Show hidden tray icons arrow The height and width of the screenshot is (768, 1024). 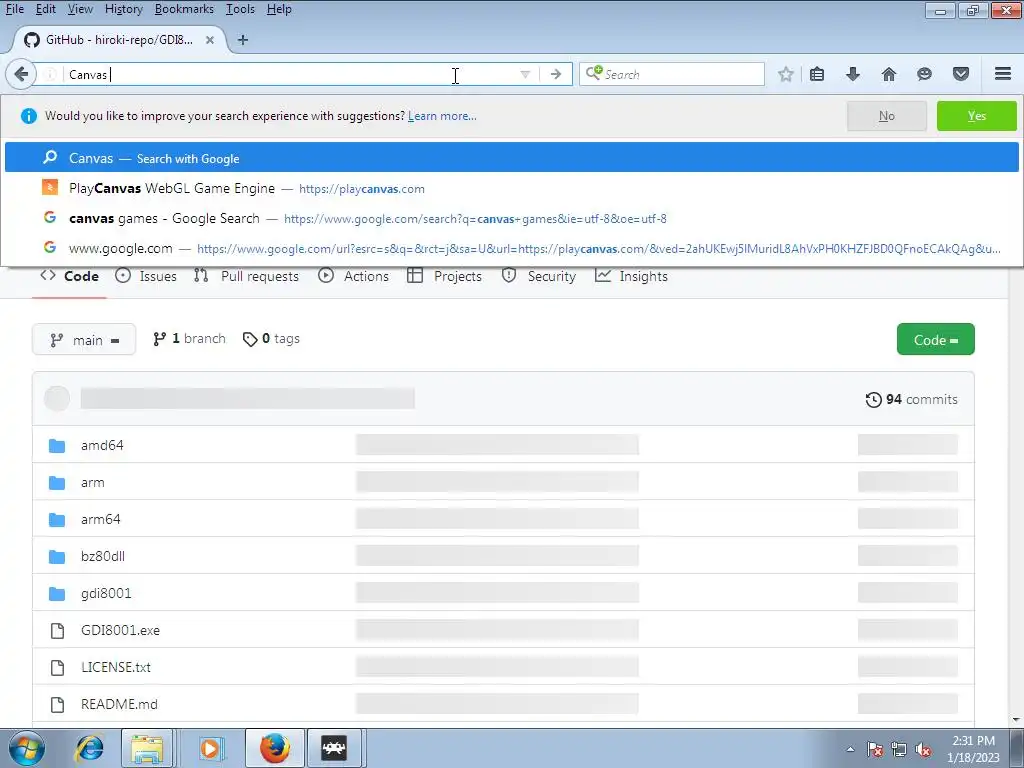point(850,750)
